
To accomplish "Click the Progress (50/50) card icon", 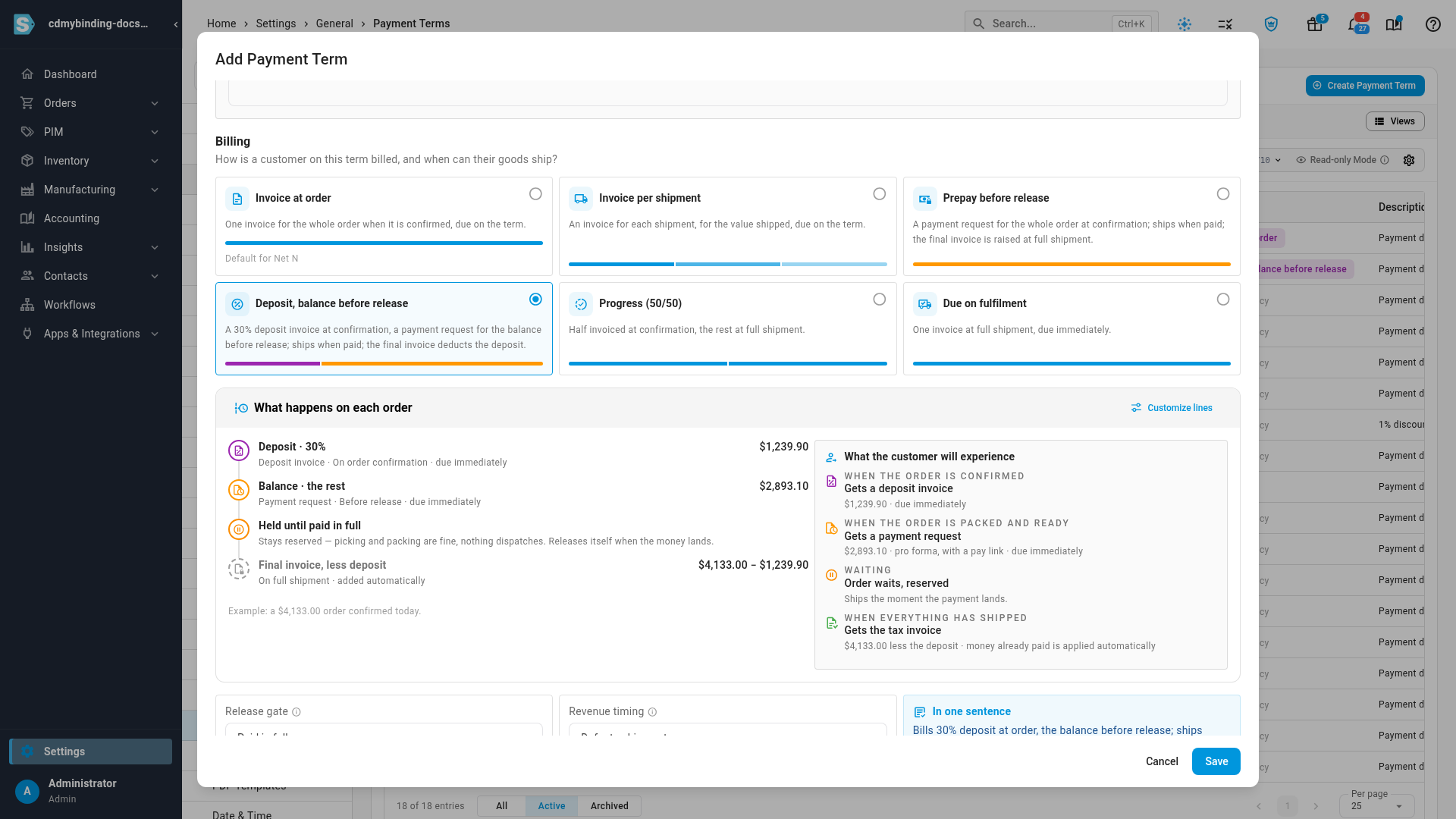I will tap(581, 304).
